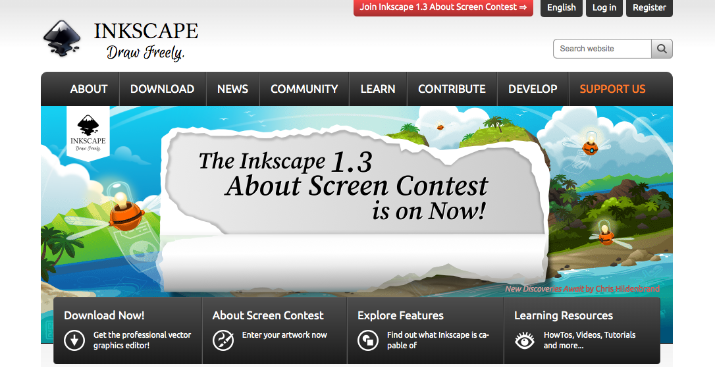The image size is (715, 367).
Task: Open the About Screen Contest heading link
Action: click(x=268, y=315)
